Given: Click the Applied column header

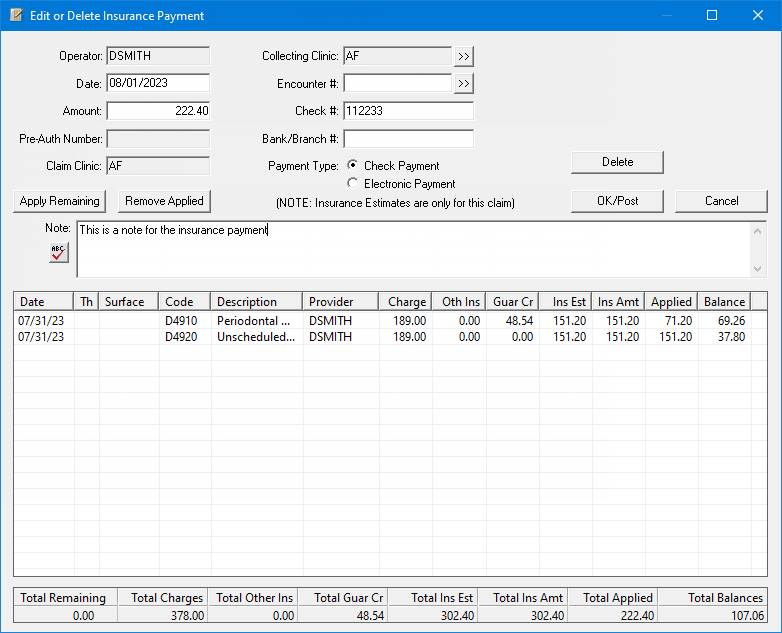Looking at the screenshot, I should (671, 301).
